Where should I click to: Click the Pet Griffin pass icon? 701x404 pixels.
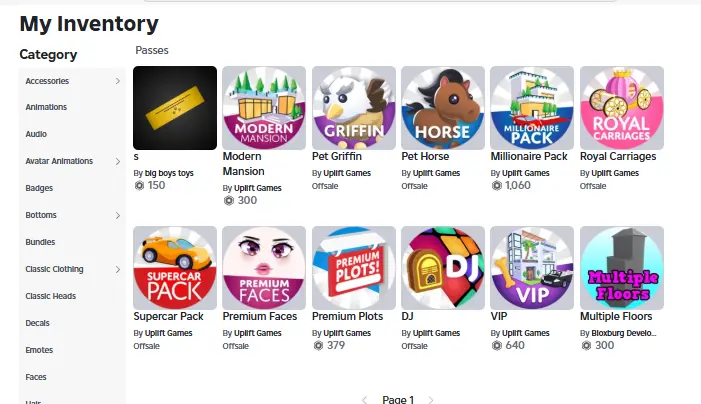tap(354, 108)
